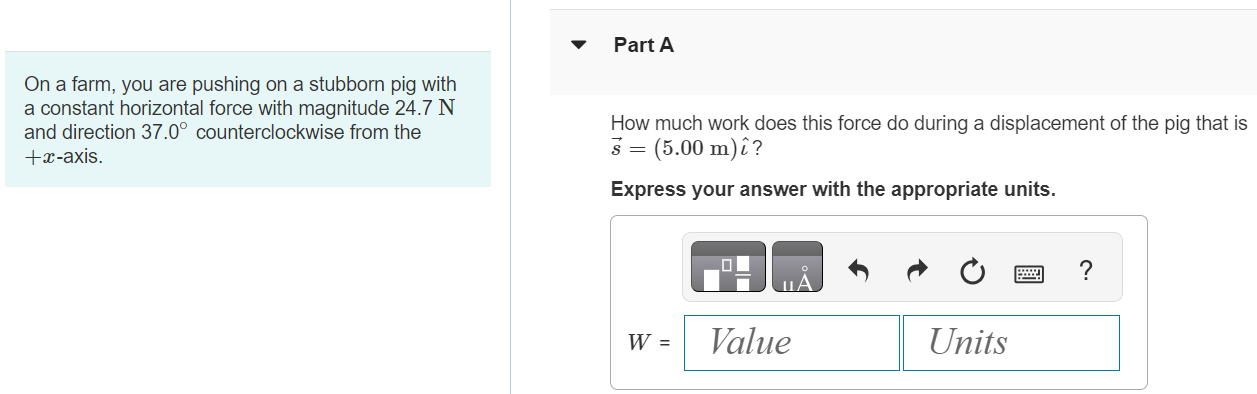1257x394 pixels.
Task: Open the Greek symbols units button
Action: 798,267
